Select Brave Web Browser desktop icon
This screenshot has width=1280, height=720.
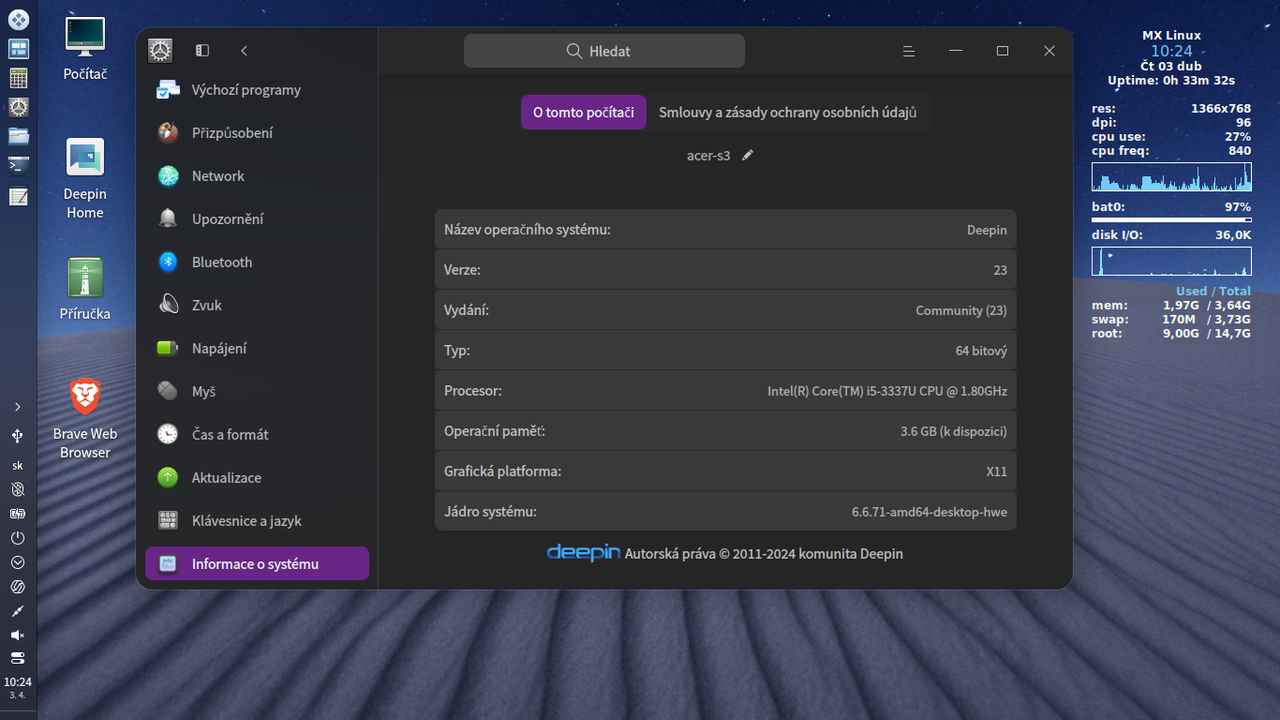[x=85, y=417]
